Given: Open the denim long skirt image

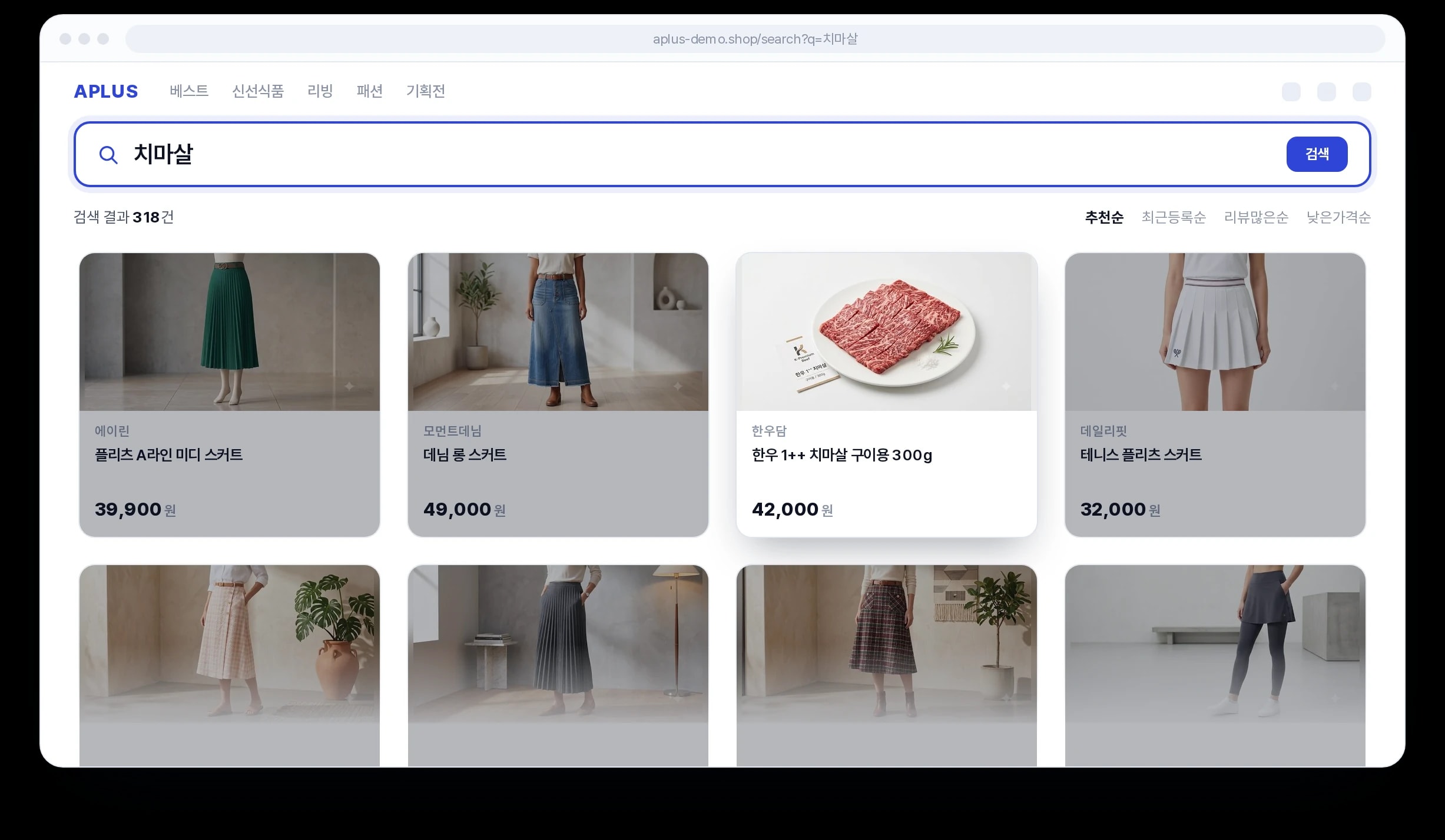Looking at the screenshot, I should 558,332.
